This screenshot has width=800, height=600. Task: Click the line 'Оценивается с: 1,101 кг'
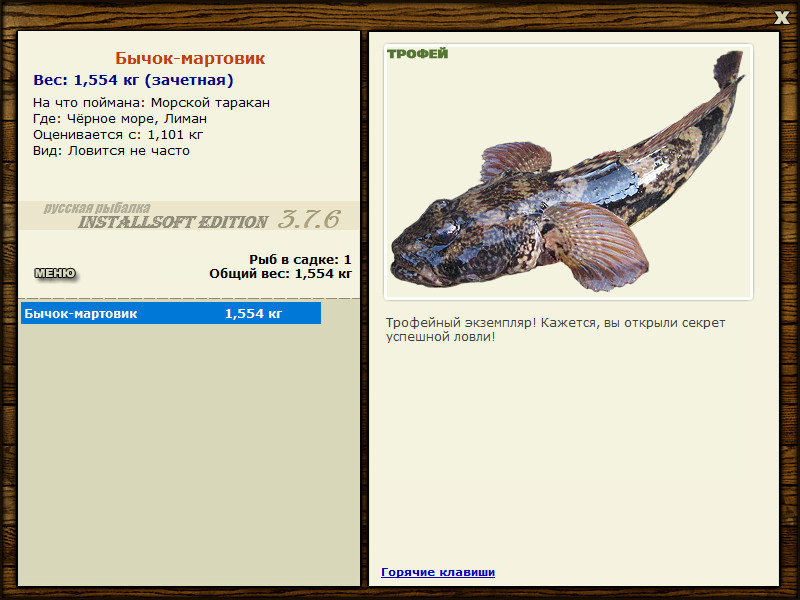[x=118, y=135]
